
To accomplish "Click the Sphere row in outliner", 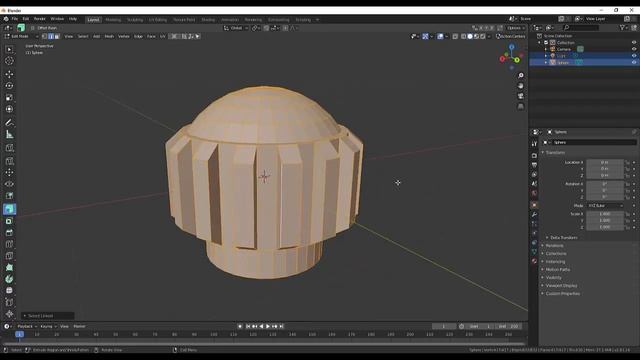I will 584,62.
